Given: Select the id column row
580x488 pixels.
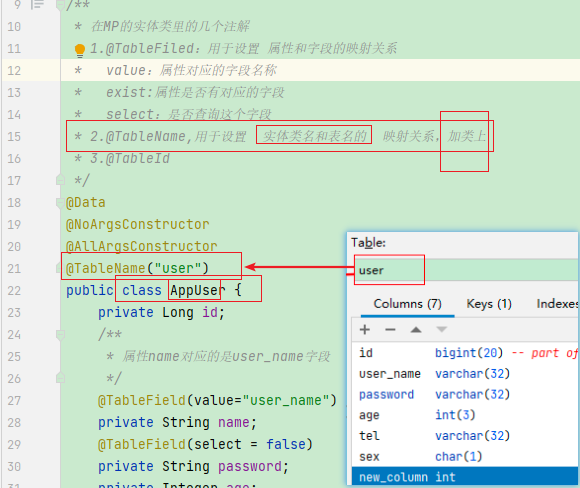Looking at the screenshot, I should coord(465,353).
